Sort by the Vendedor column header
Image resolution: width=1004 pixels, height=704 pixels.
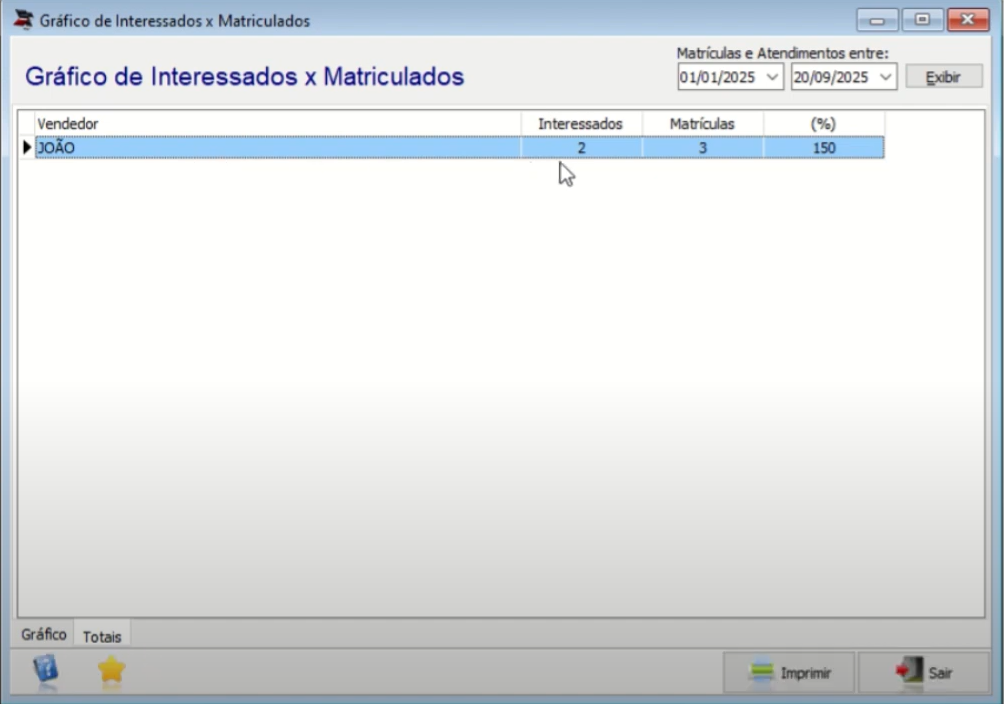point(278,124)
